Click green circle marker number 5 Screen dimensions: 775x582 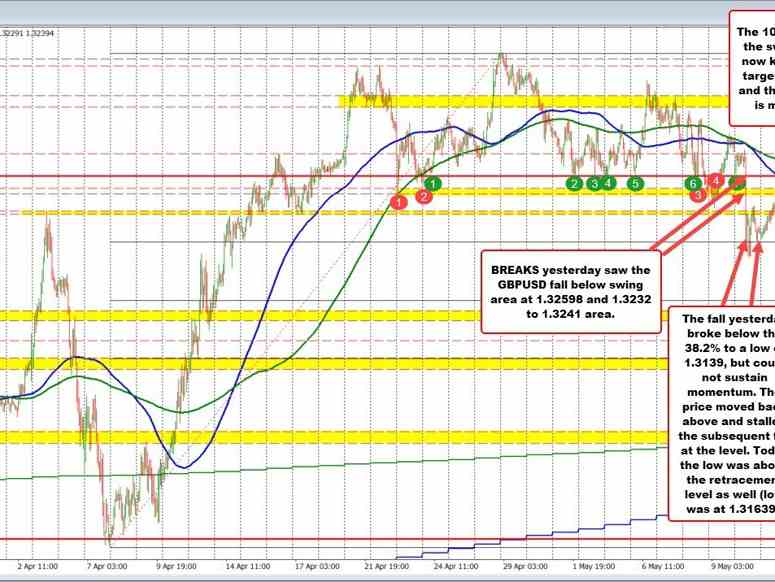click(x=635, y=183)
